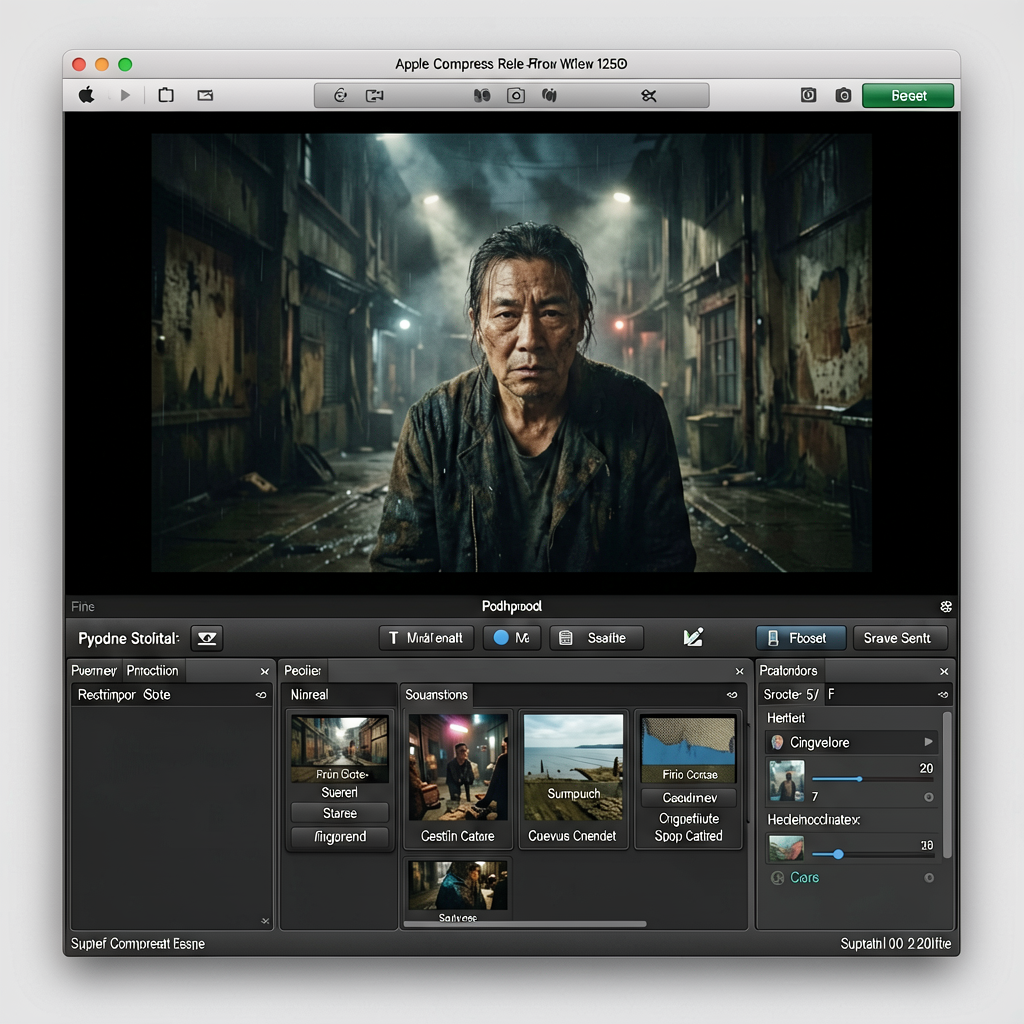Click the timer icon left of the camera
Screen dimensions: 1024x1024
[x=808, y=95]
